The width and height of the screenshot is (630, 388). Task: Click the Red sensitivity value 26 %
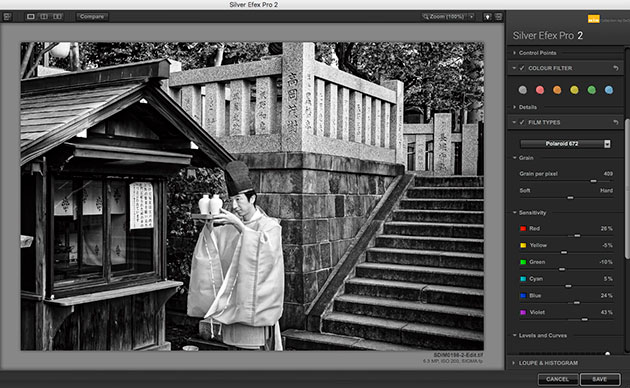[606, 229]
